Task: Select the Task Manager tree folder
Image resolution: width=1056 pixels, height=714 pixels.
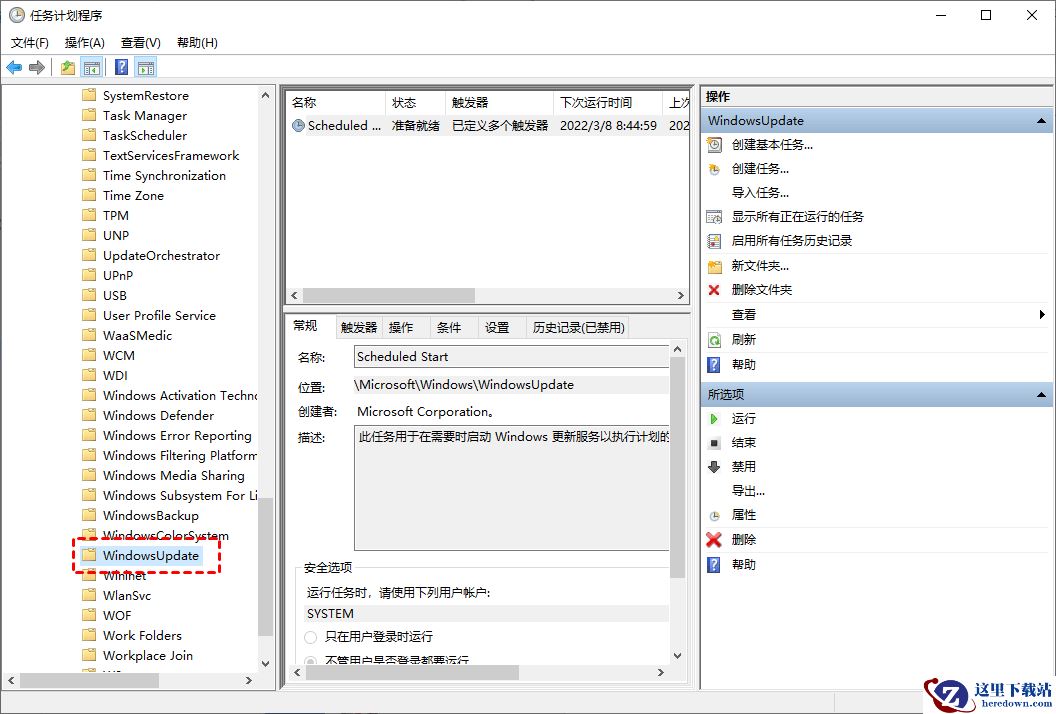Action: [x=145, y=116]
